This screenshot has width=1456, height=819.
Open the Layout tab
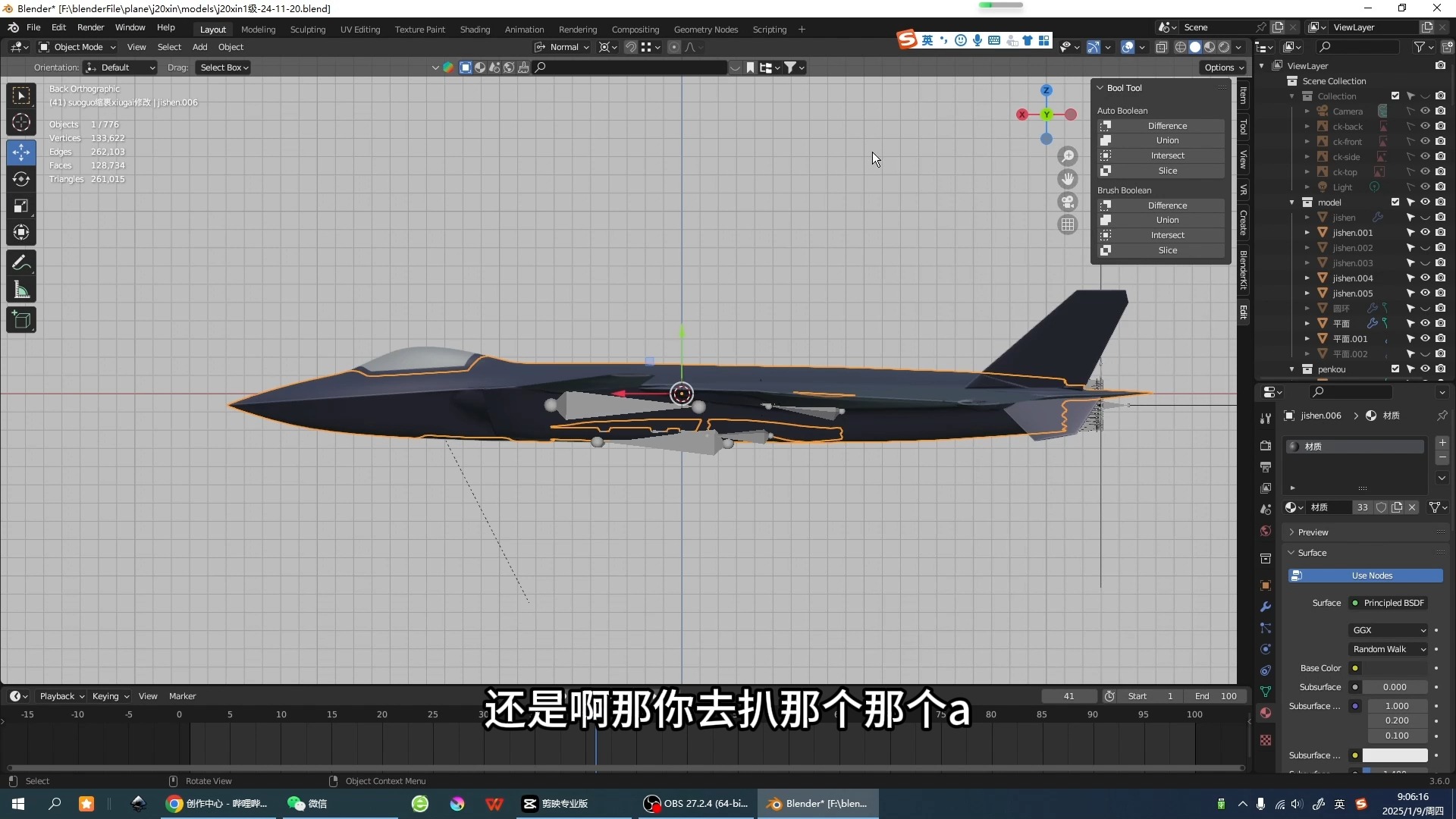(x=212, y=29)
